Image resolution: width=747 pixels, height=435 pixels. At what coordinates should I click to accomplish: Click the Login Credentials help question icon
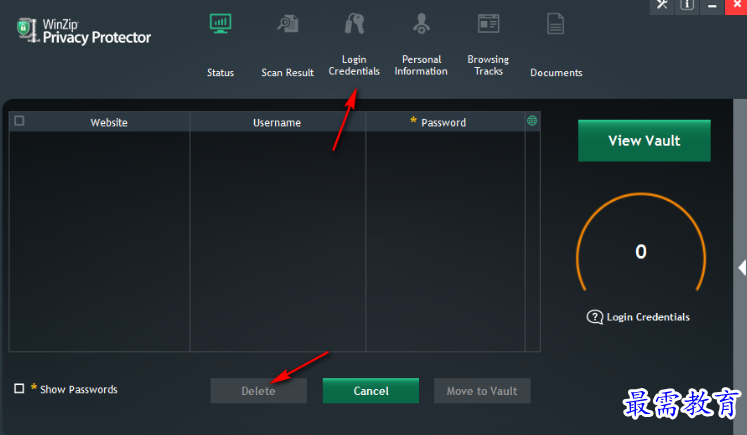click(595, 317)
